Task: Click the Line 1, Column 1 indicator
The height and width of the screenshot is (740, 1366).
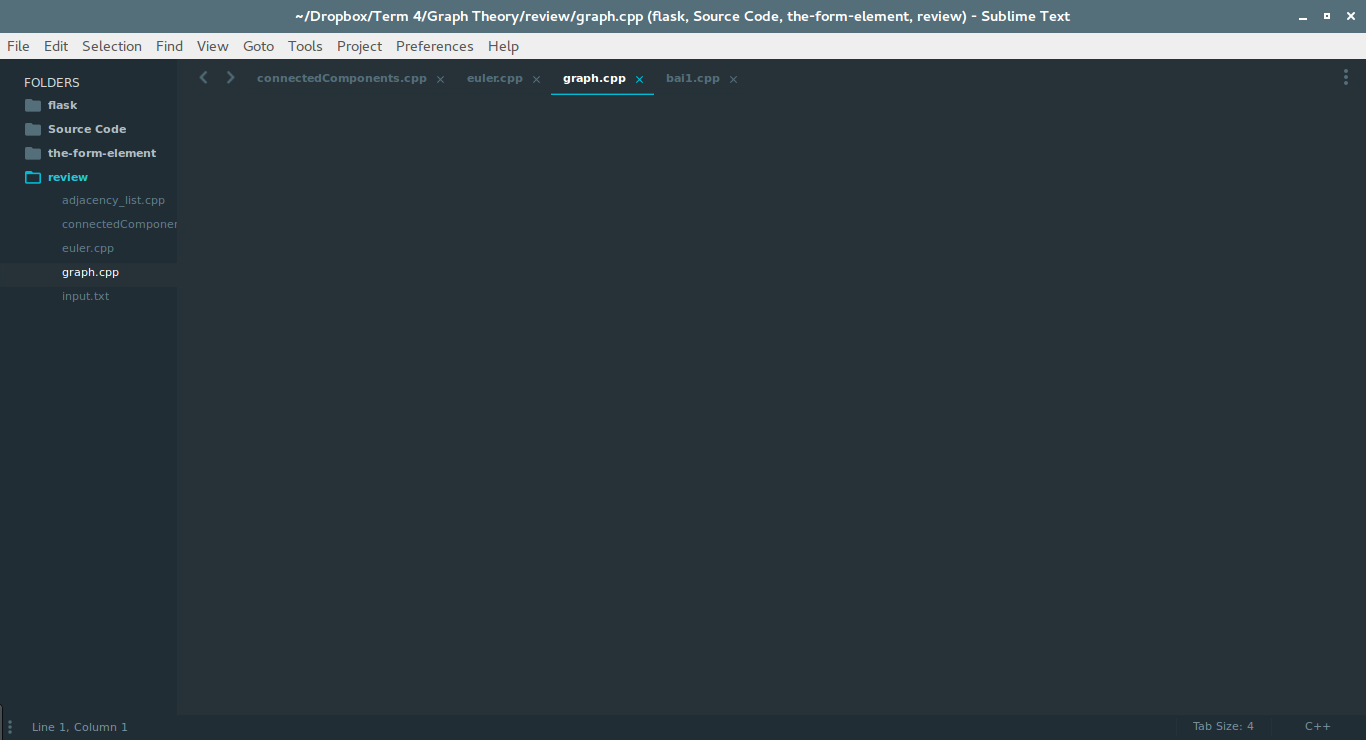Action: pyautogui.click(x=80, y=727)
